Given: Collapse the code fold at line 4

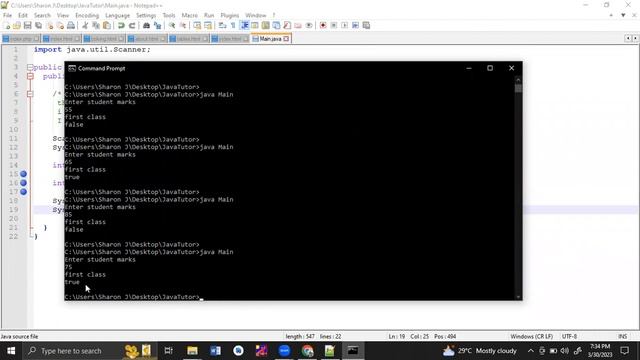Looking at the screenshot, I should click(30, 76).
